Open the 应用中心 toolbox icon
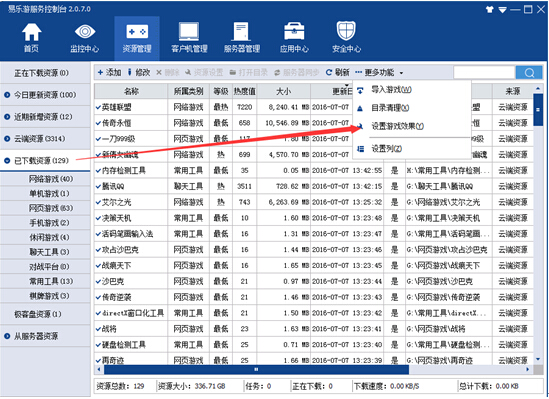 294,32
